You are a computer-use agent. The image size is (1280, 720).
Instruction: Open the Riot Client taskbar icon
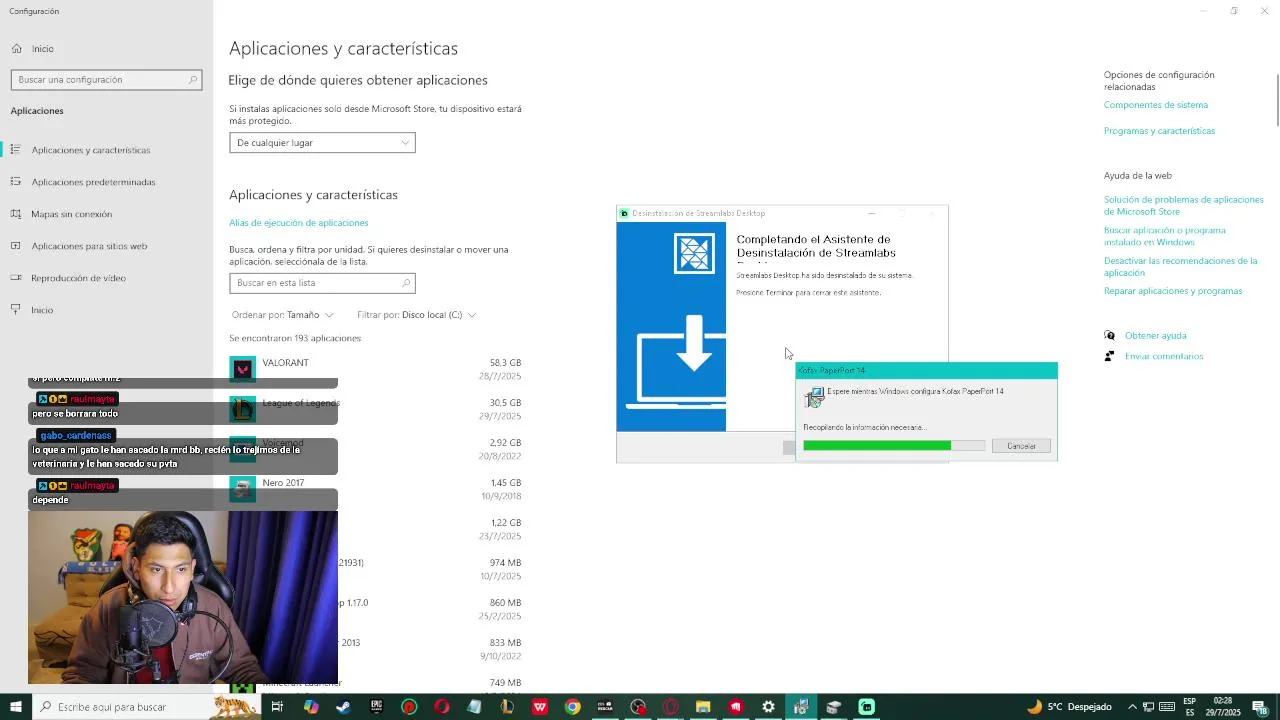[736, 707]
